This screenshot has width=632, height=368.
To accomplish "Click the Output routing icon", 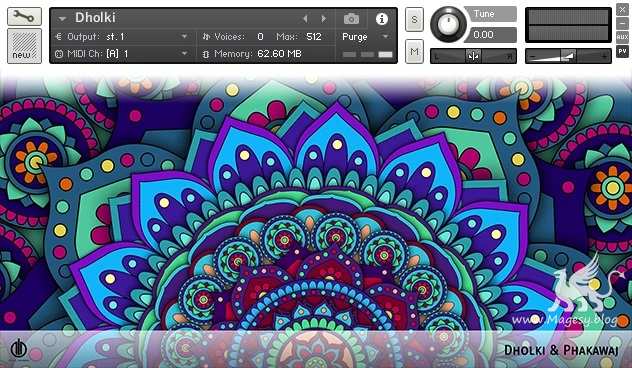I will point(58,37).
